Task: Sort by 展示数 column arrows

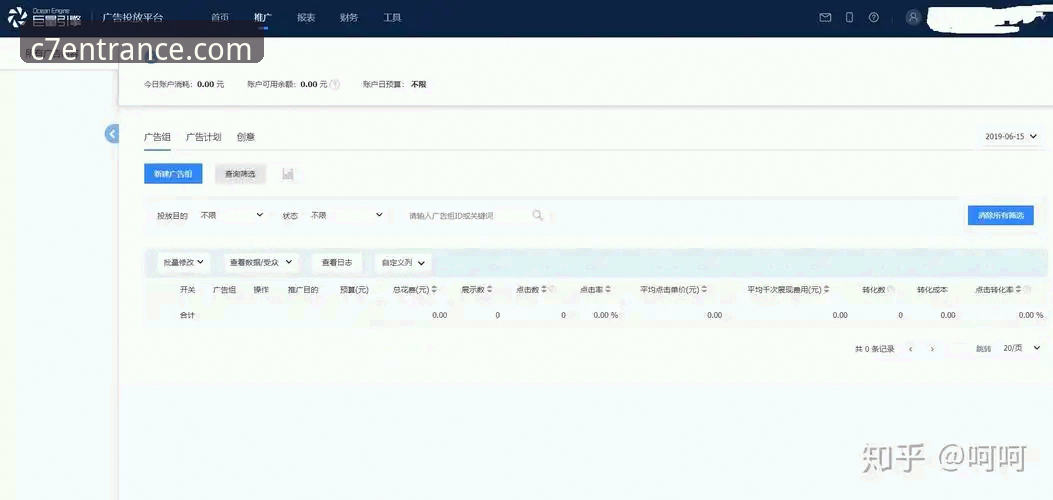Action: [x=490, y=290]
